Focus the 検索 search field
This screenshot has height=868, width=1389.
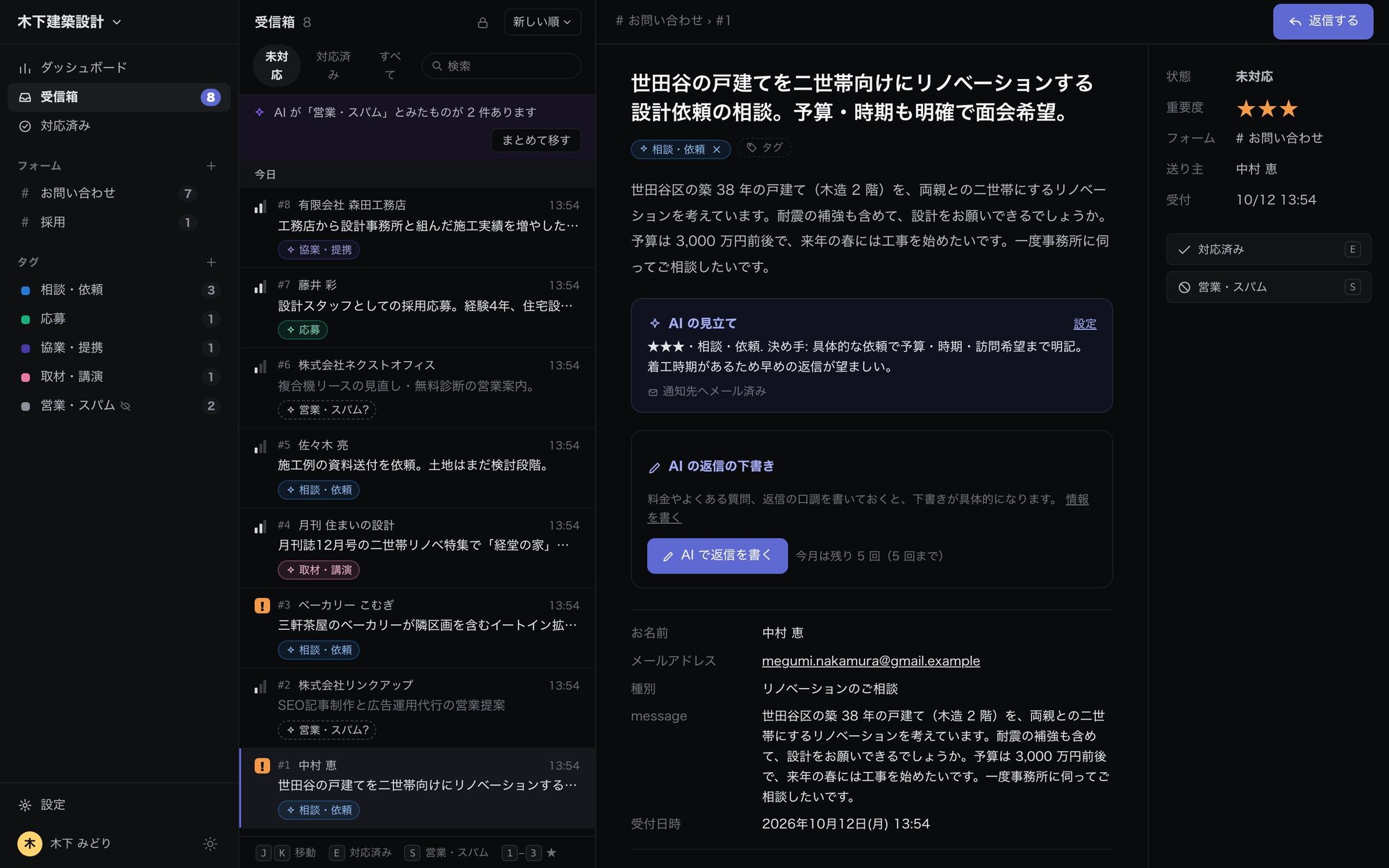(x=501, y=66)
